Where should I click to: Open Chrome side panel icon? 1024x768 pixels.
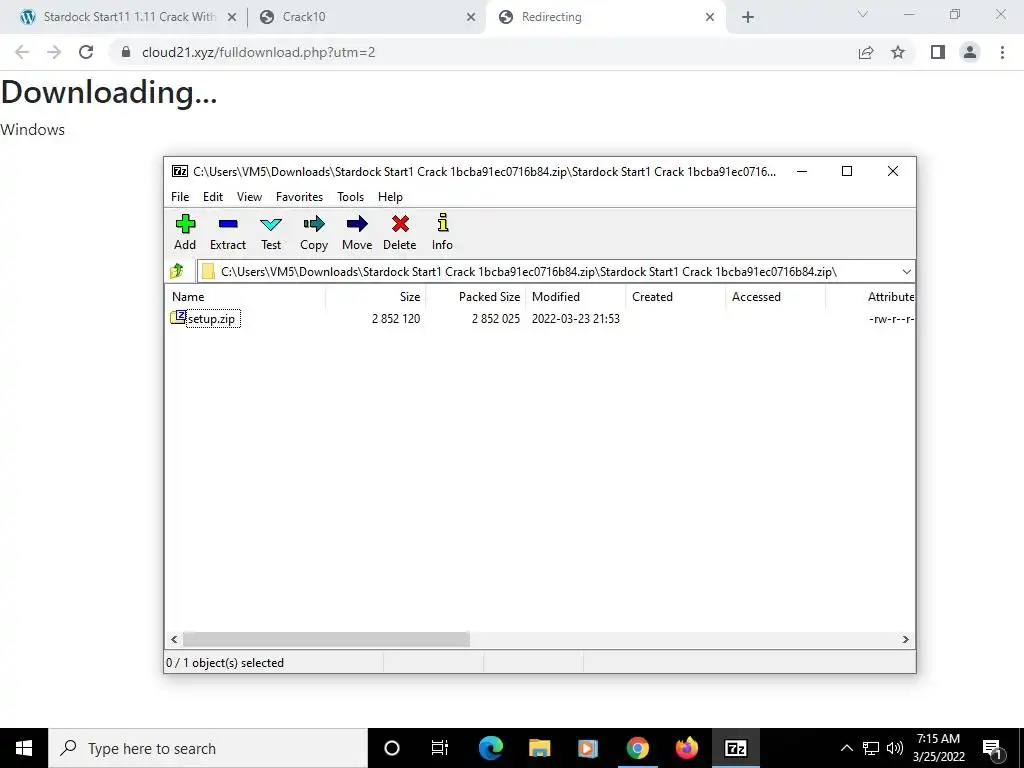click(x=938, y=52)
